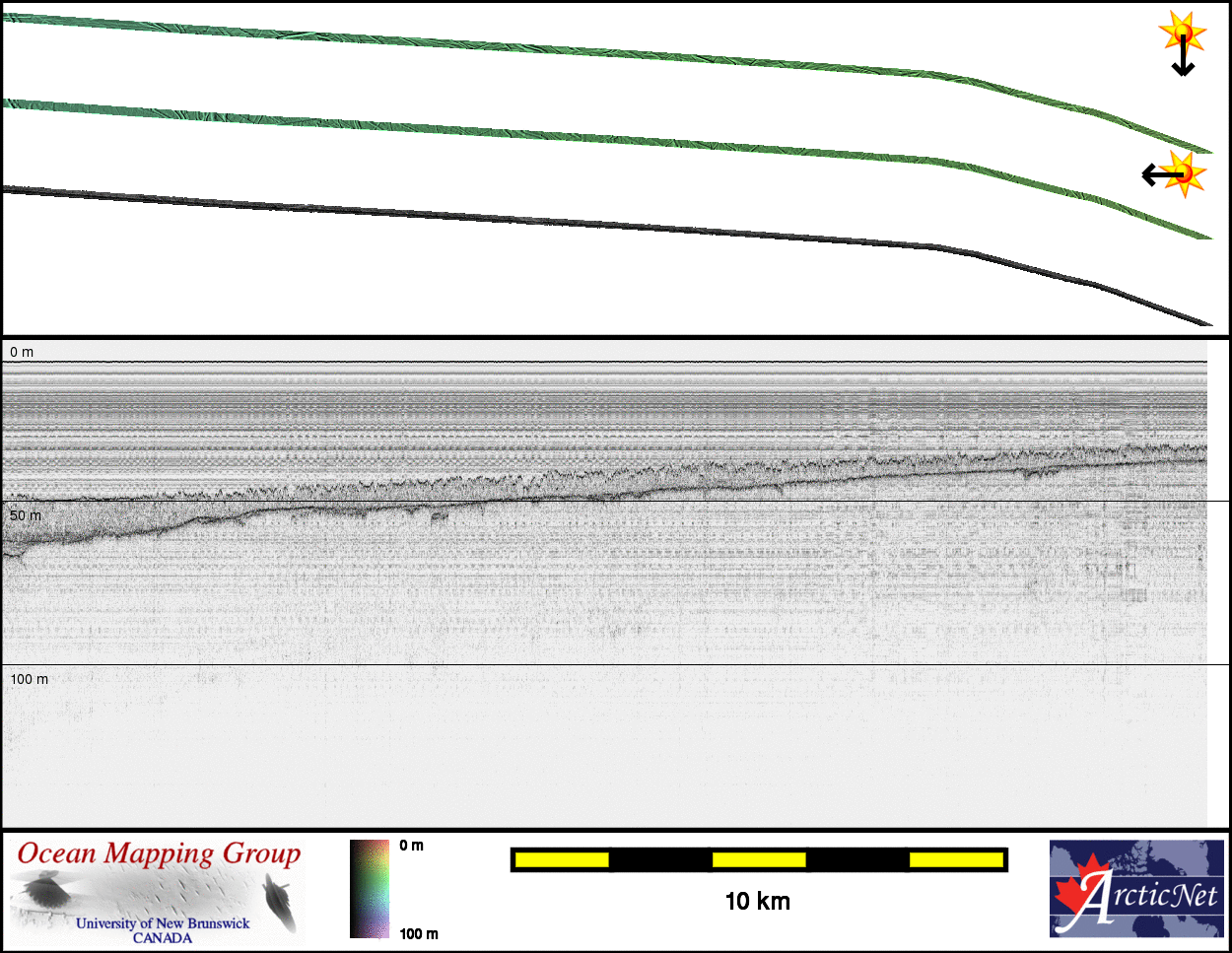This screenshot has width=1232, height=953.
Task: Click the ArcticNet logo
Action: 1136,888
